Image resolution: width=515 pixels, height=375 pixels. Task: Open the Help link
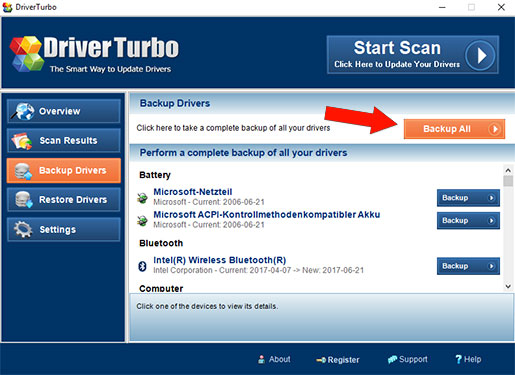(x=468, y=359)
